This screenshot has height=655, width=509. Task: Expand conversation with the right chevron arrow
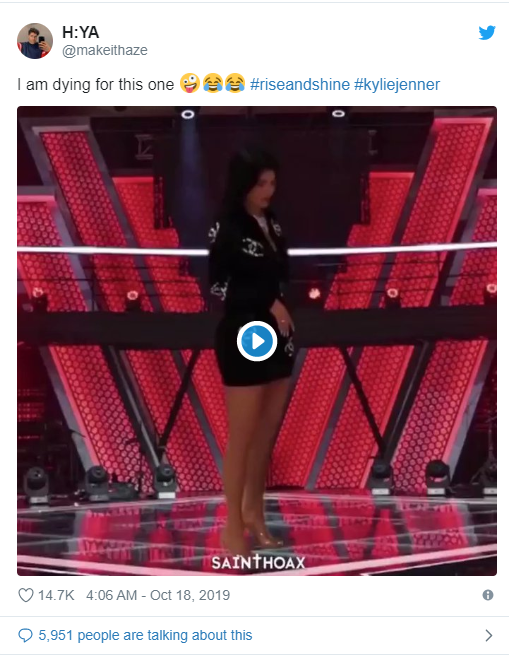point(489,635)
